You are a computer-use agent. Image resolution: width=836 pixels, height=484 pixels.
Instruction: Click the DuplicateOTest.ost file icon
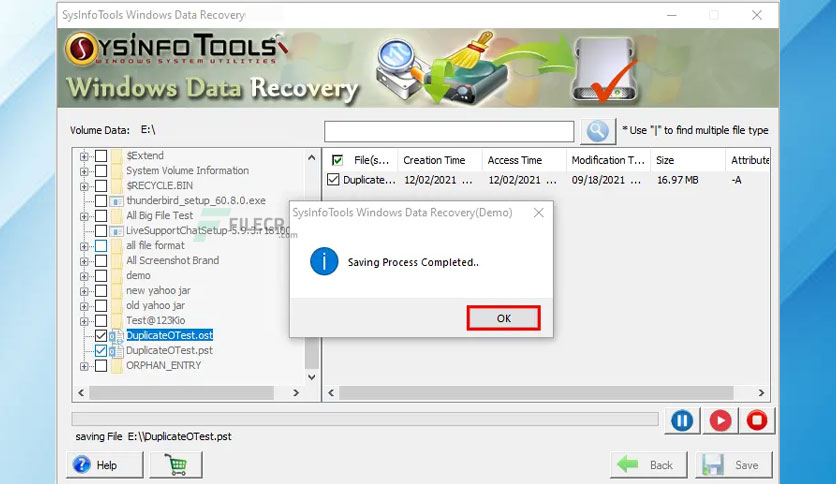(x=117, y=336)
